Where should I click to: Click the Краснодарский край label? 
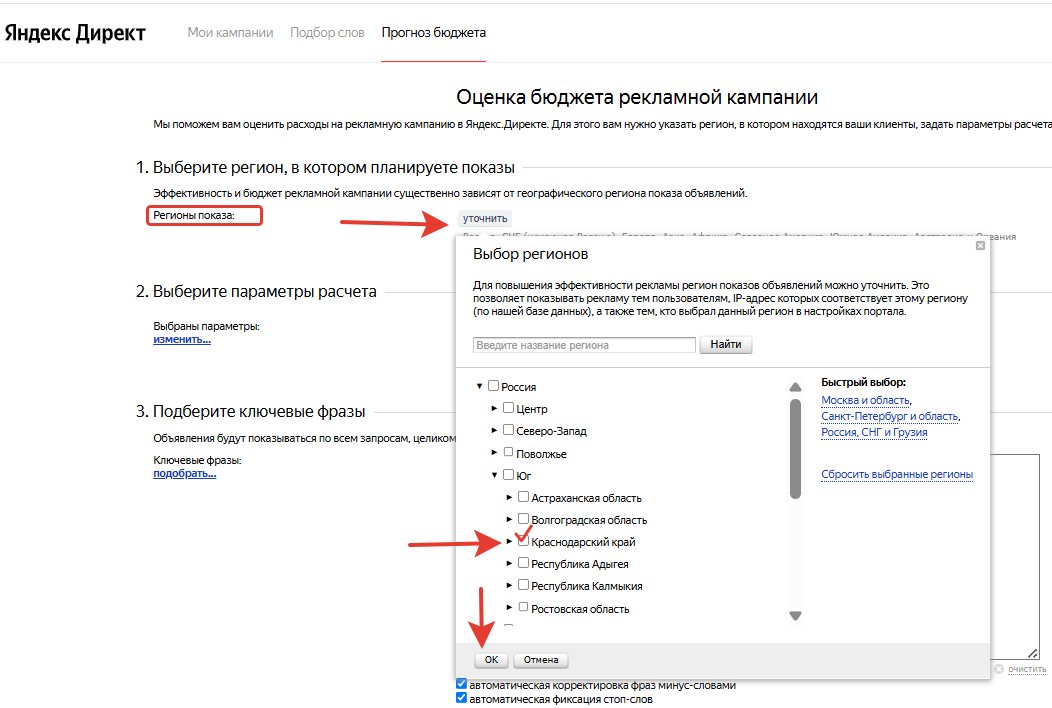[583, 542]
